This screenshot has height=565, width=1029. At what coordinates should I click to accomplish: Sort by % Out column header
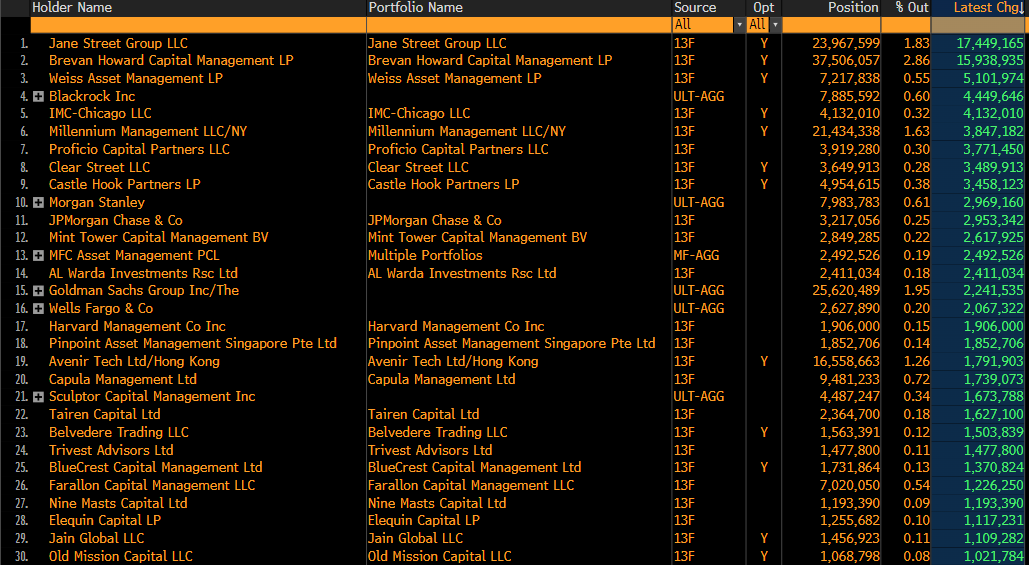(912, 8)
